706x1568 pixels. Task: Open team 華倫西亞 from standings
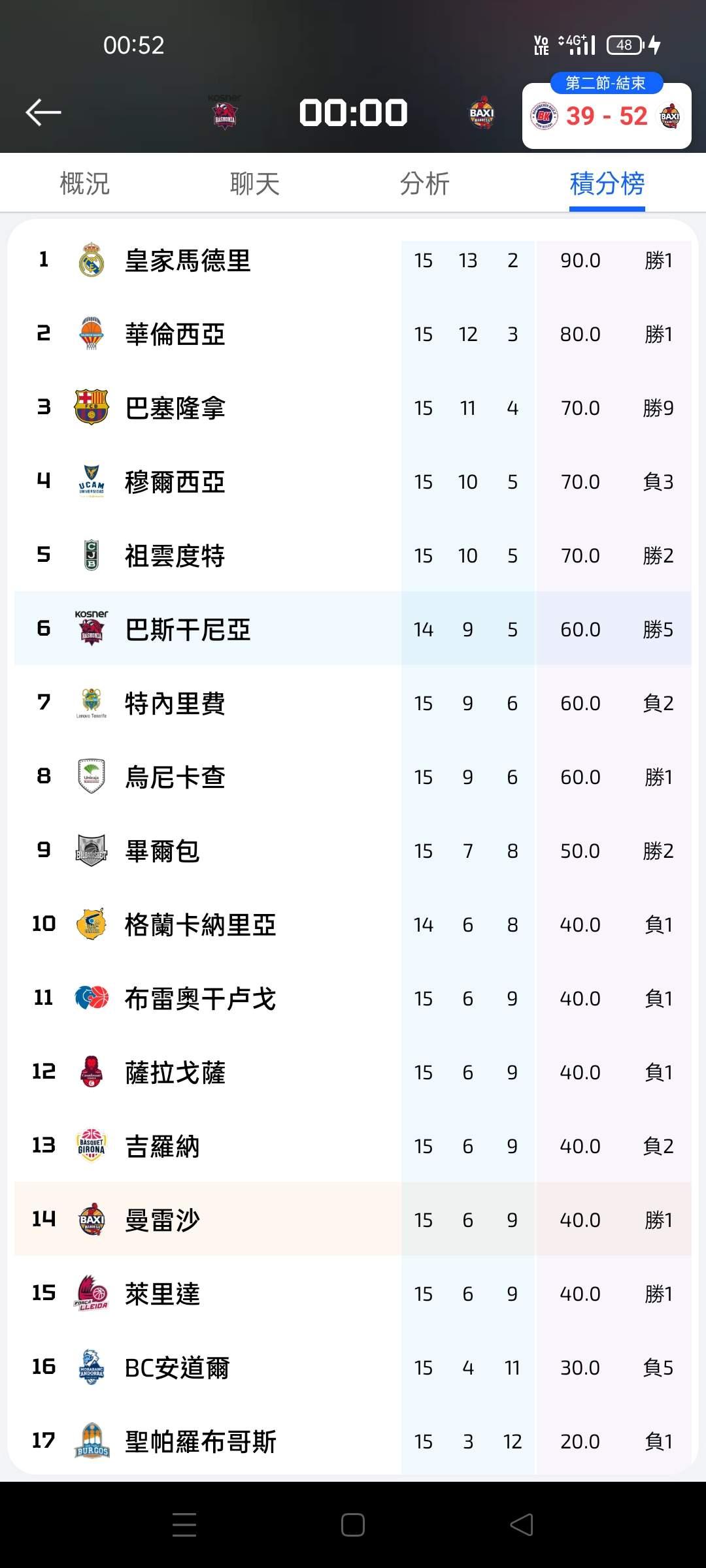point(175,335)
